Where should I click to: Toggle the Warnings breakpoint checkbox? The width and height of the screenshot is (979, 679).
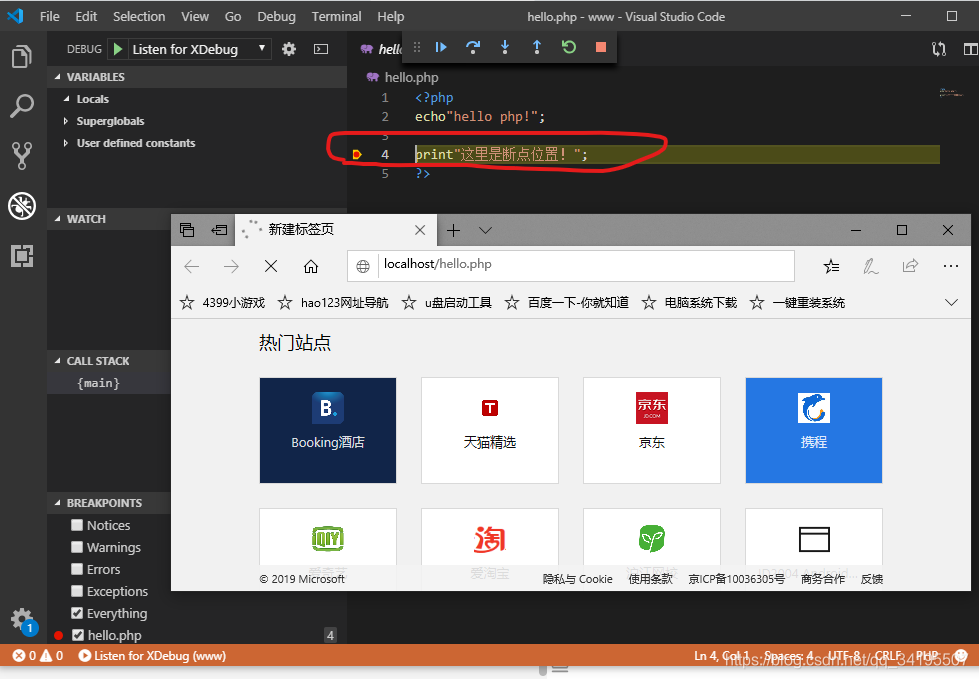76,547
